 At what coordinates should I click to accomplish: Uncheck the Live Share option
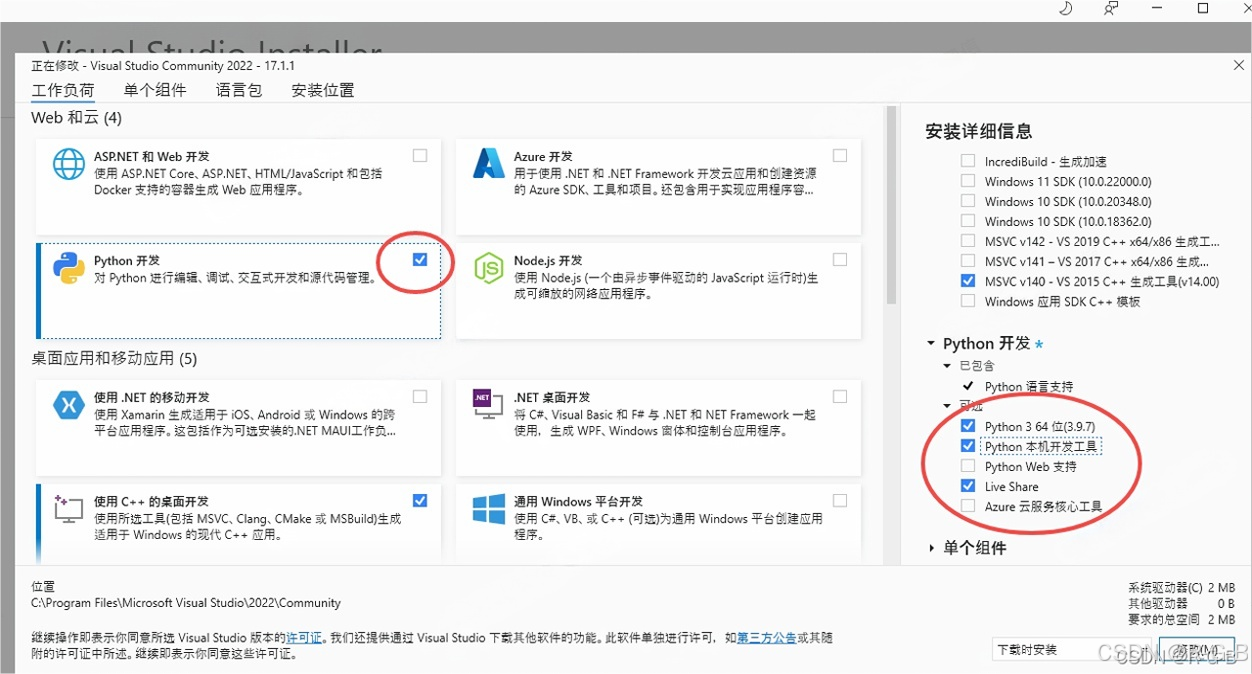tap(967, 486)
